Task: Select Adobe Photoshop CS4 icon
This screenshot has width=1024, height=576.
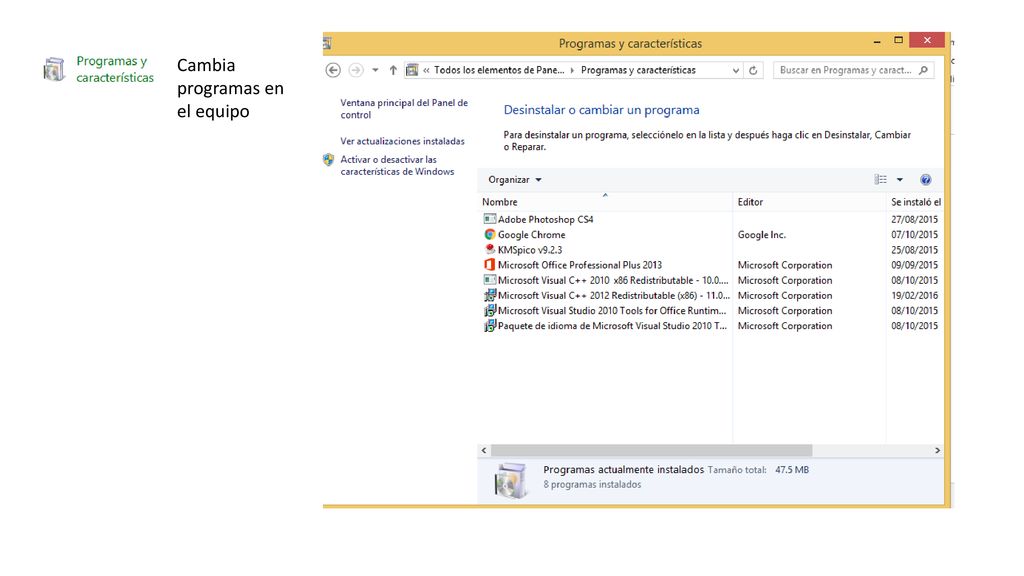Action: point(489,219)
